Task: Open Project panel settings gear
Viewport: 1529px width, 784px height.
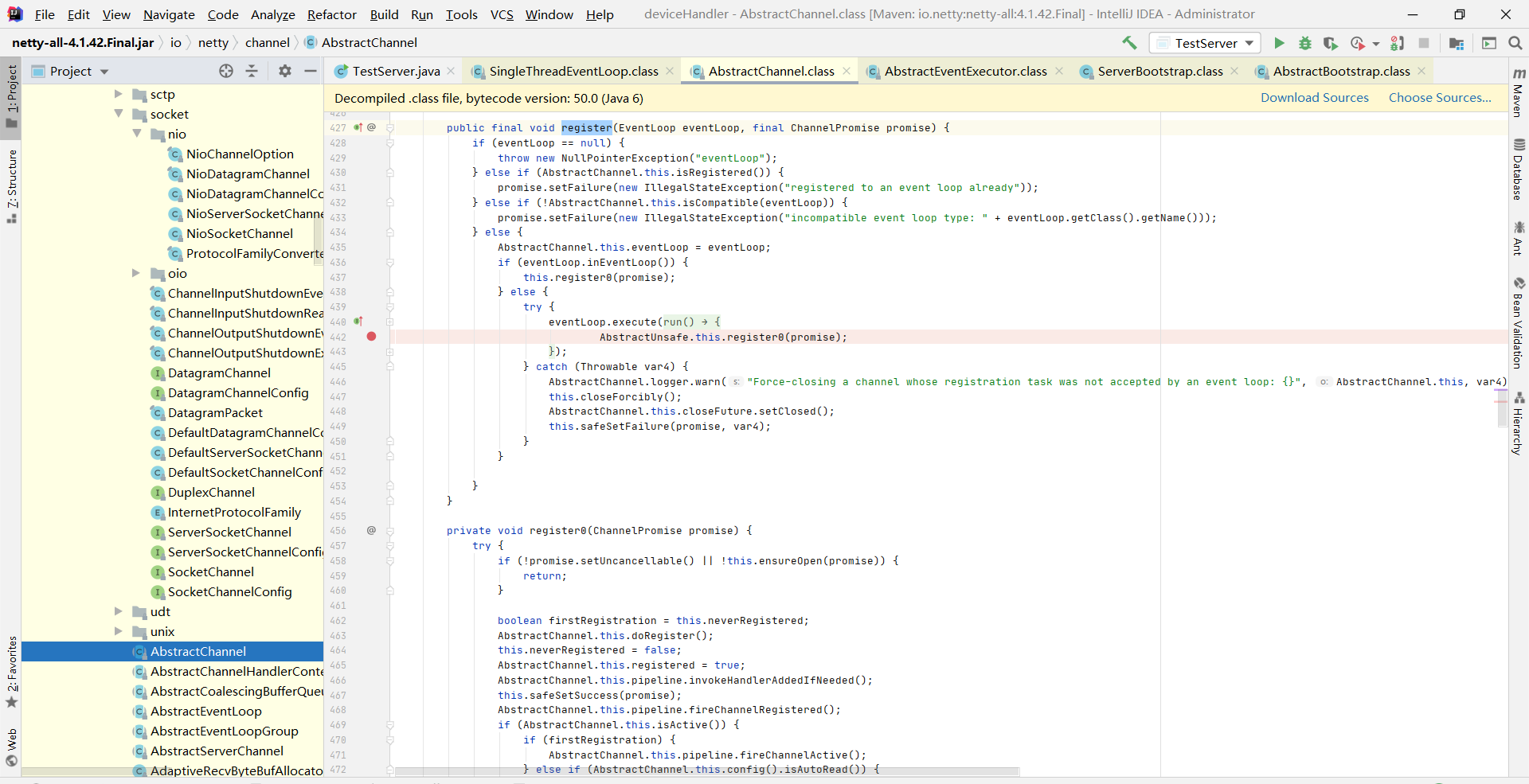Action: click(x=285, y=71)
